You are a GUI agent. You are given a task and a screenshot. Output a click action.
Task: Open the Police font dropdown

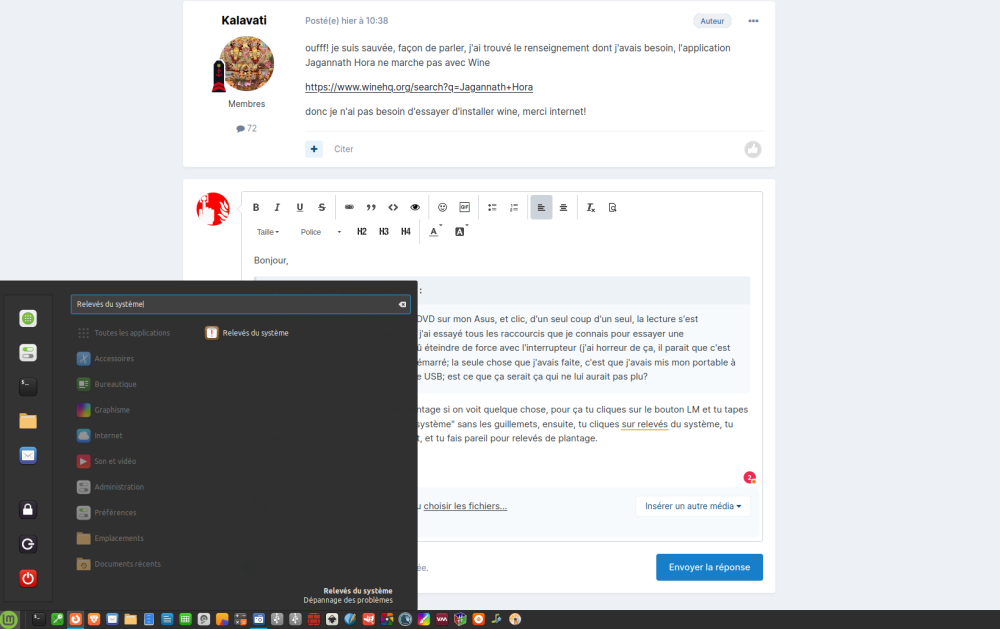coord(313,231)
